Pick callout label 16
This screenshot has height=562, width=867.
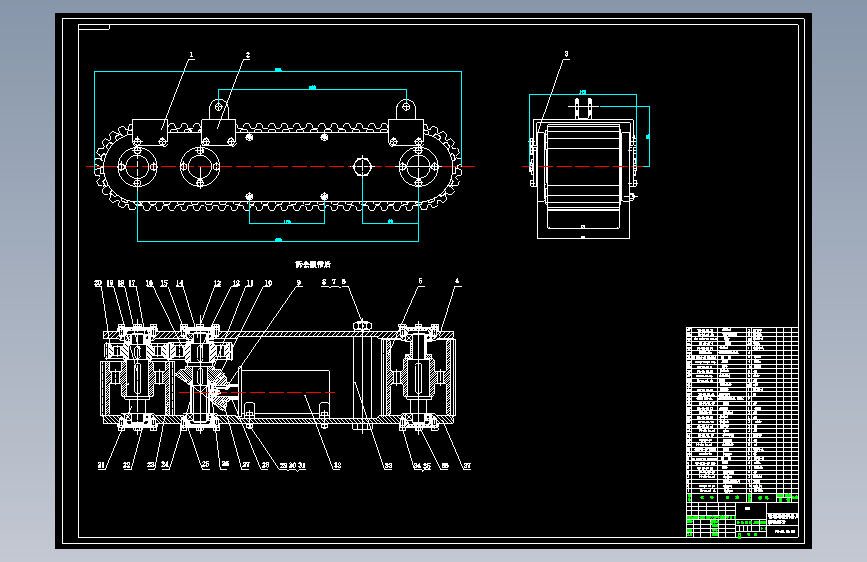[149, 284]
